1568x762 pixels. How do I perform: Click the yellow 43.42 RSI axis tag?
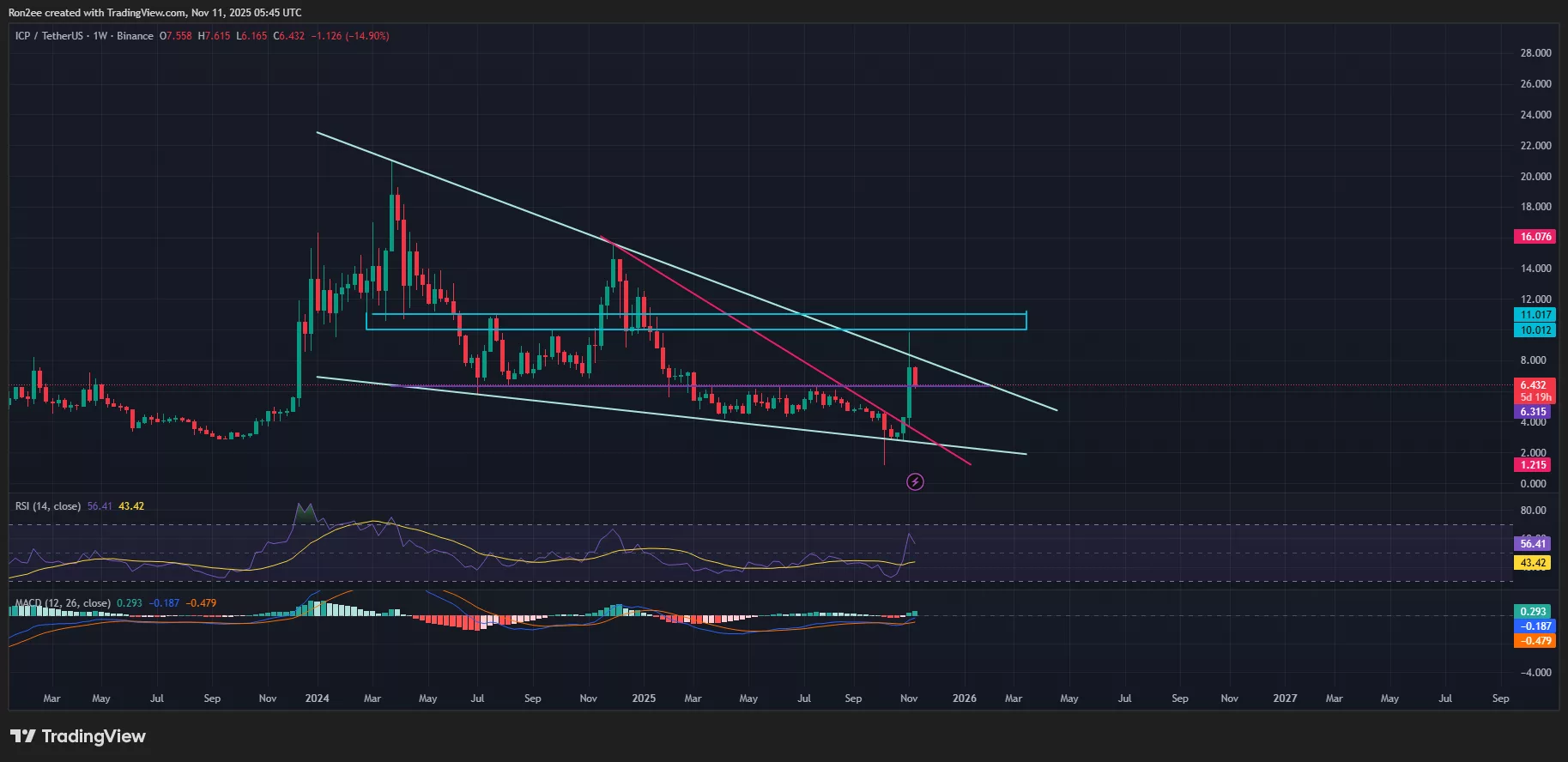(1533, 563)
